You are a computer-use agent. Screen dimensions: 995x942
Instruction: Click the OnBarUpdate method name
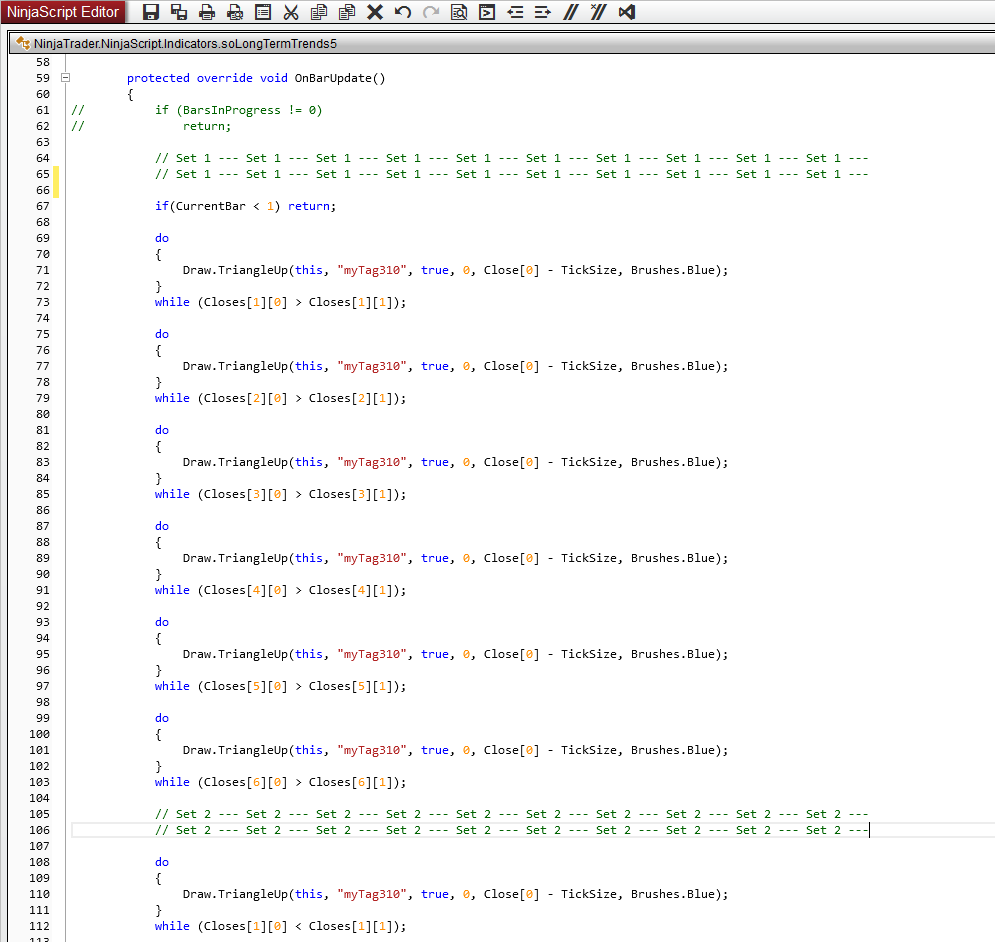[333, 78]
